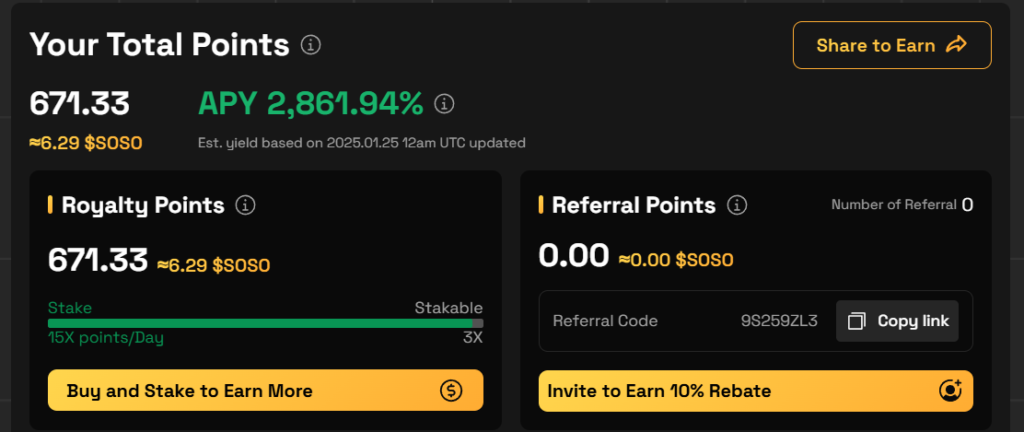This screenshot has height=432, width=1024.
Task: Click Buy and Stake to Earn More
Action: [x=265, y=390]
